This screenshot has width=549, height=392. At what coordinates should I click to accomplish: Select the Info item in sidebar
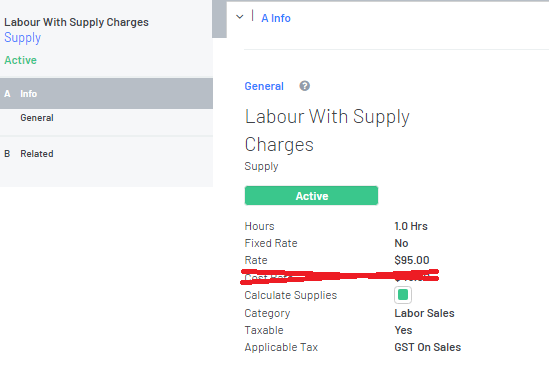click(x=106, y=93)
